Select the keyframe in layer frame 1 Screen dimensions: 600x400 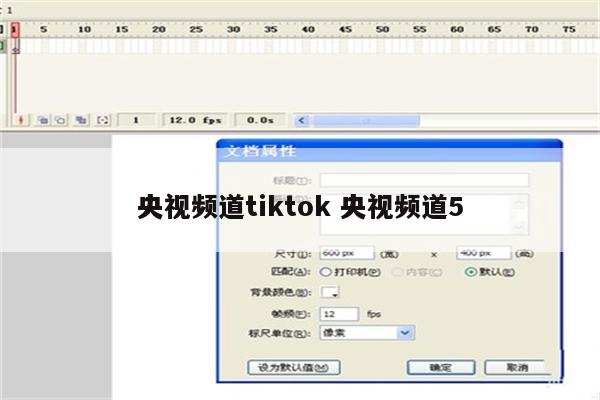coord(15,47)
